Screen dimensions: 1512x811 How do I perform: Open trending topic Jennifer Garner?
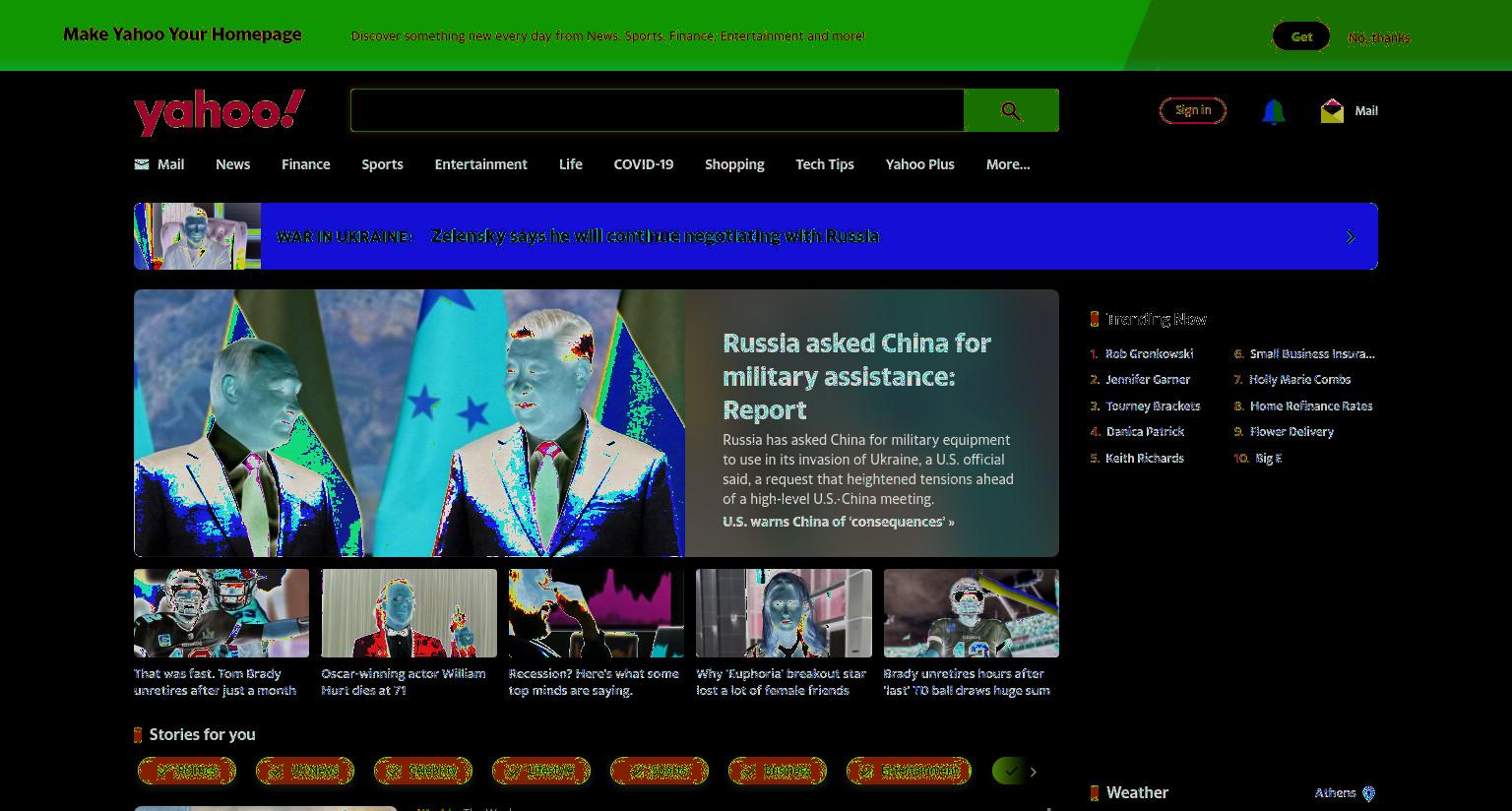(1148, 379)
